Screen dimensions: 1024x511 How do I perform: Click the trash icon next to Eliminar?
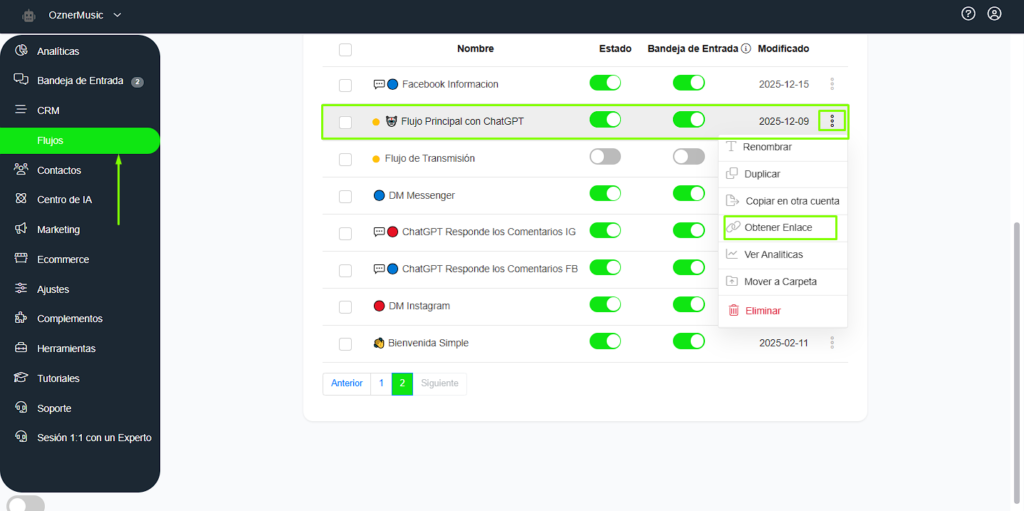[733, 311]
